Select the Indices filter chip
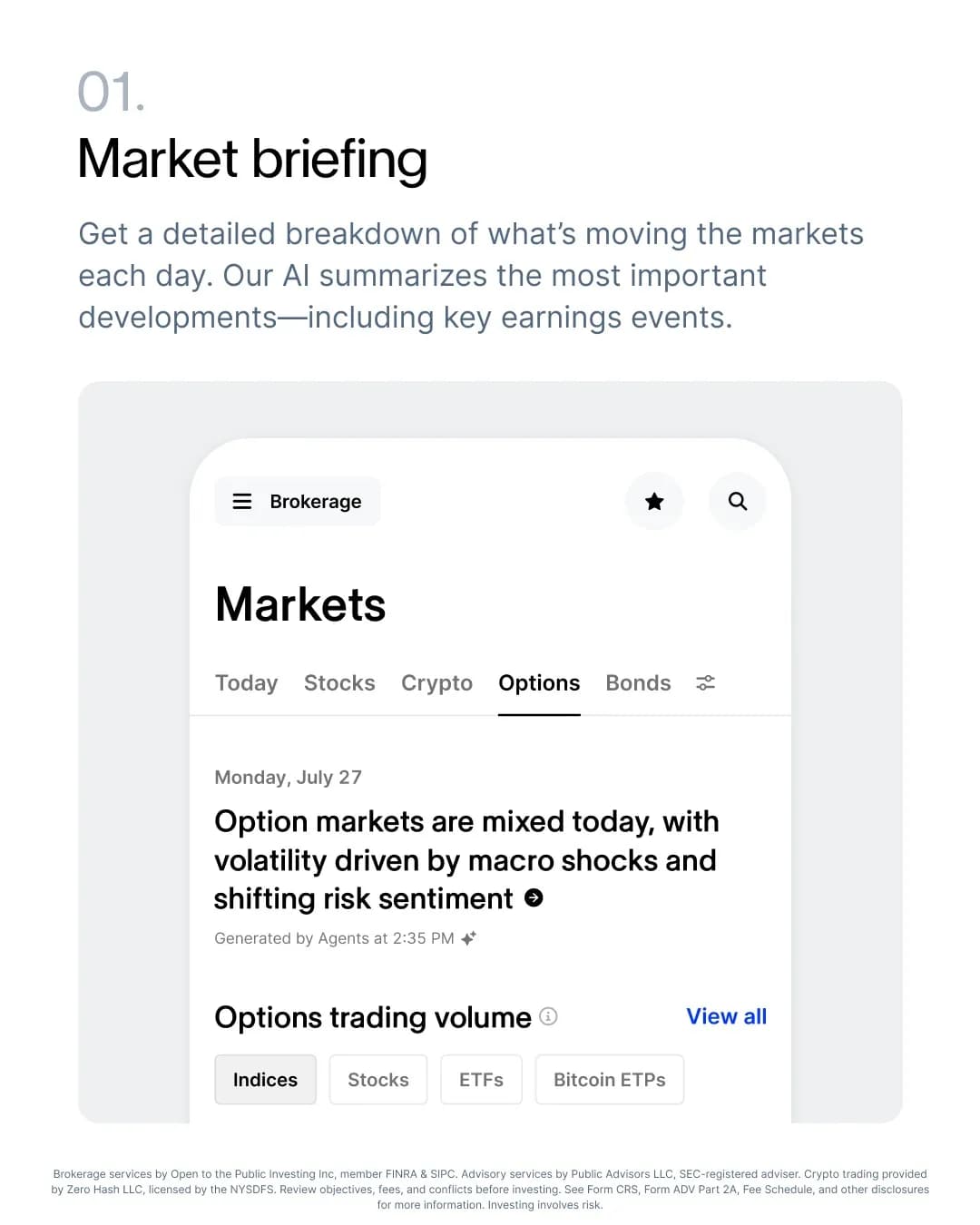Image resolution: width=980 pixels, height=1225 pixels. coord(265,1080)
